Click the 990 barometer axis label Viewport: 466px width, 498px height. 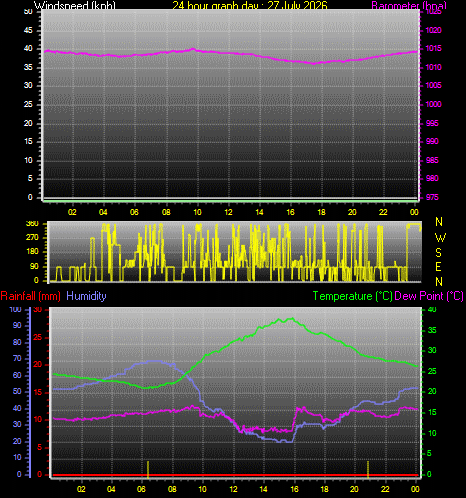click(x=432, y=141)
